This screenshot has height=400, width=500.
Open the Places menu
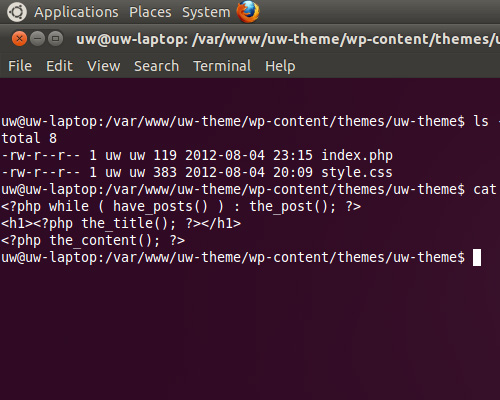150,12
